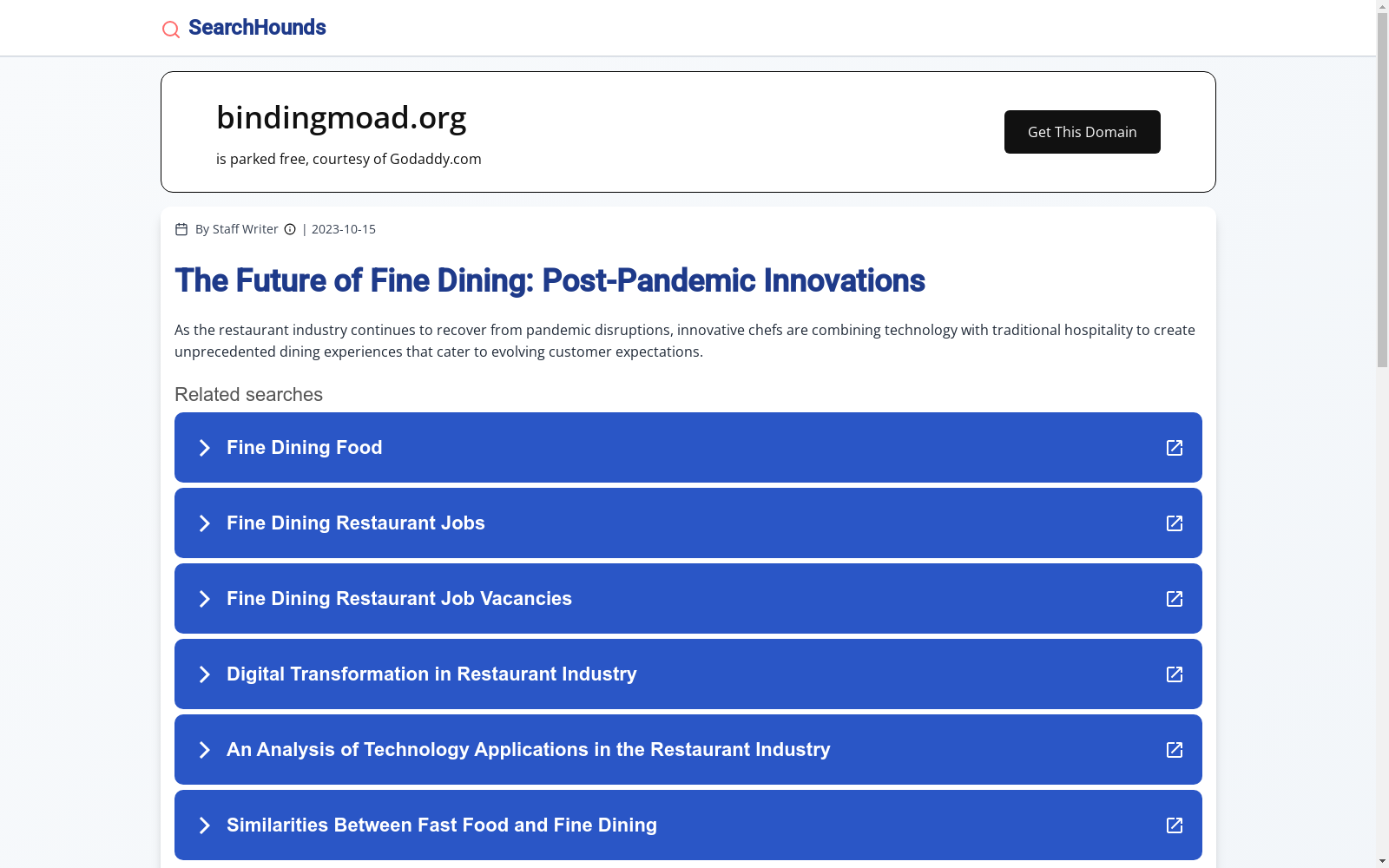
Task: Click the SearchHounds magnifying glass logo icon
Action: click(x=171, y=30)
